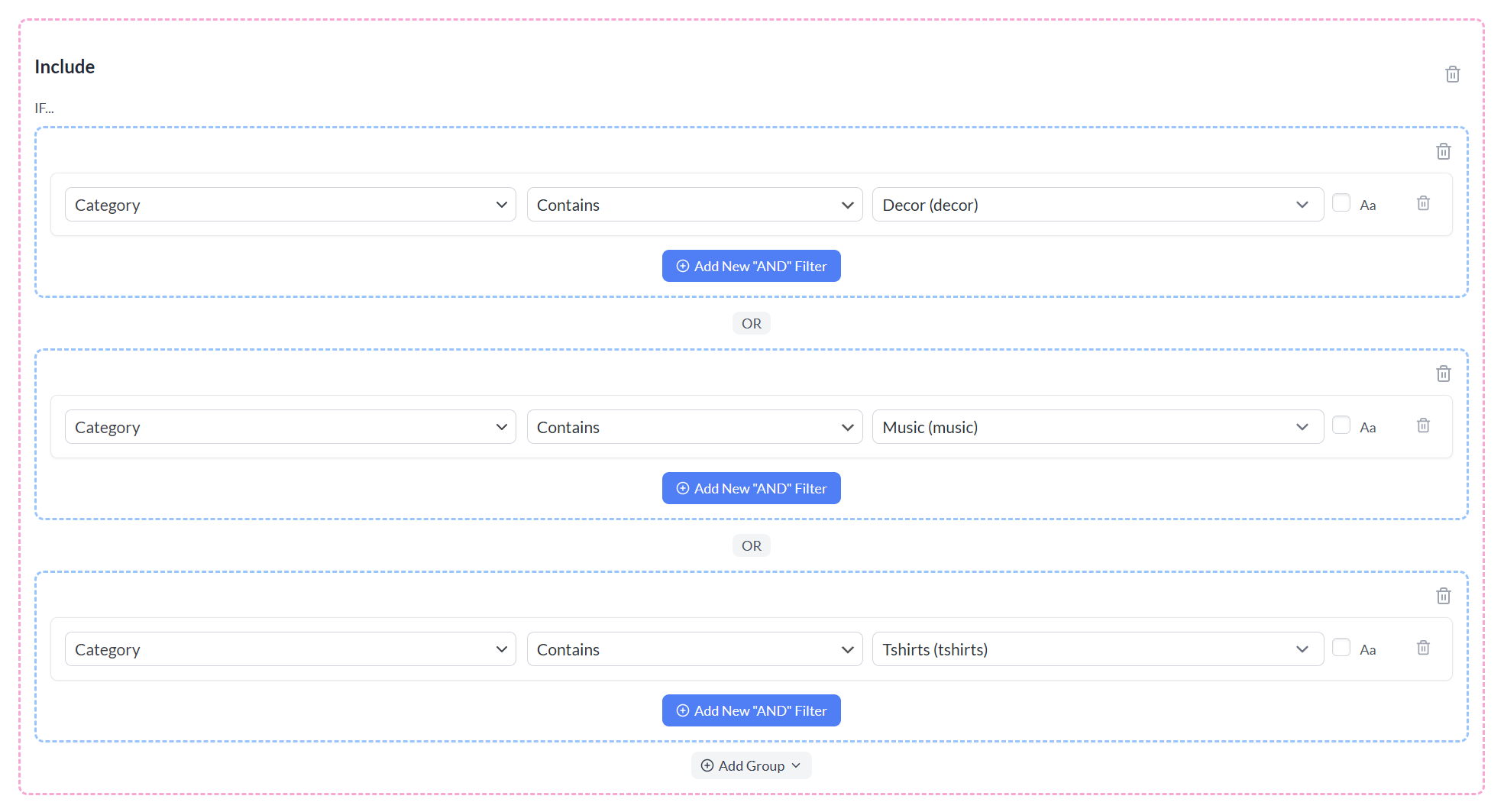Add new AND filter to Tshirts group
Viewport: 1504px width, 812px height.
coord(751,710)
